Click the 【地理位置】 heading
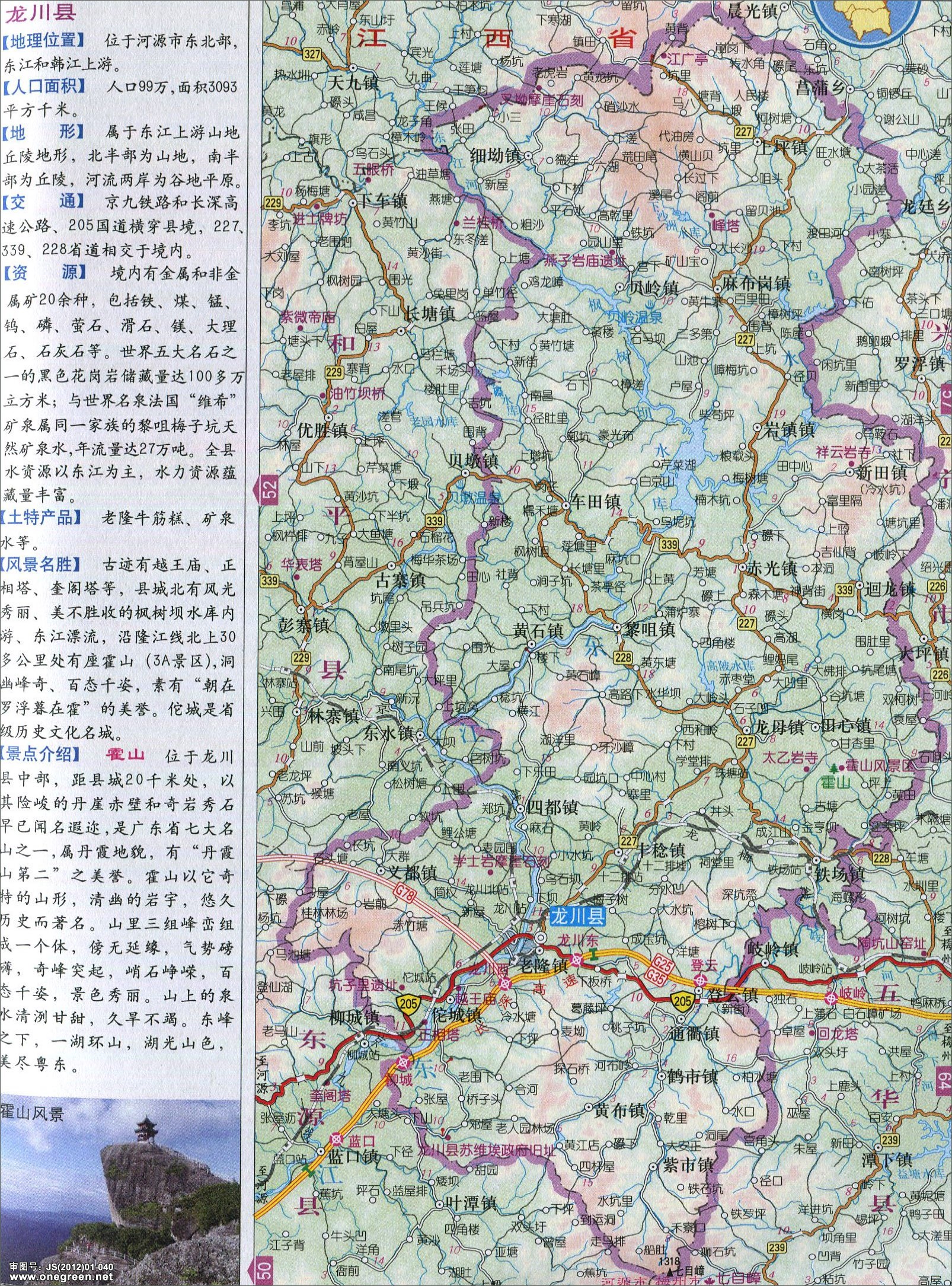Screen dimensions: 952x1286 click(x=44, y=41)
